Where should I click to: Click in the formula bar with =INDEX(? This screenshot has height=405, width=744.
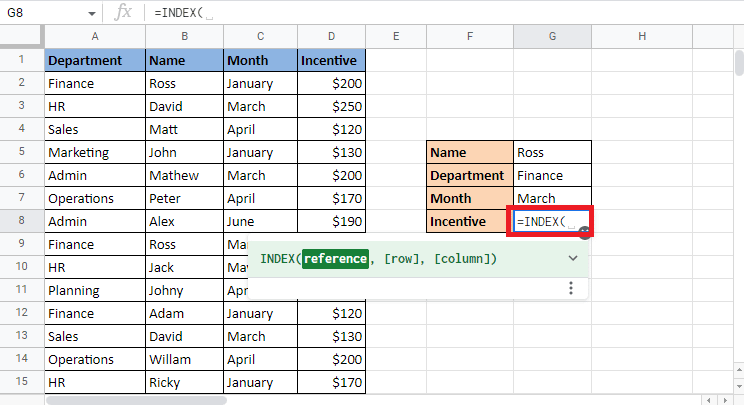pos(400,13)
